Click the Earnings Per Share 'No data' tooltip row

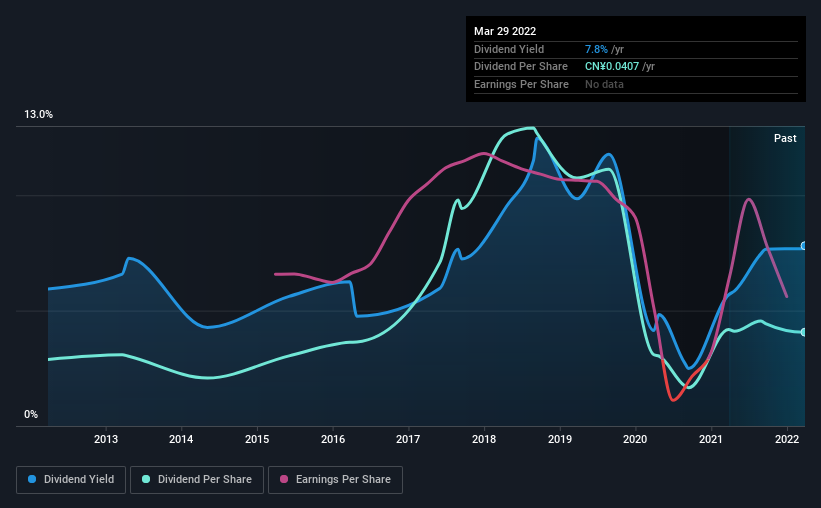point(636,84)
